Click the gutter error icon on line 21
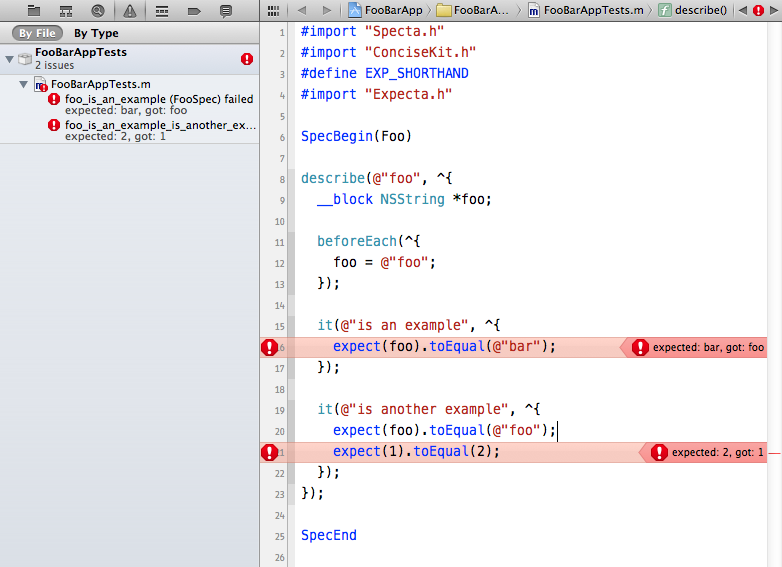The image size is (782, 567). (269, 452)
